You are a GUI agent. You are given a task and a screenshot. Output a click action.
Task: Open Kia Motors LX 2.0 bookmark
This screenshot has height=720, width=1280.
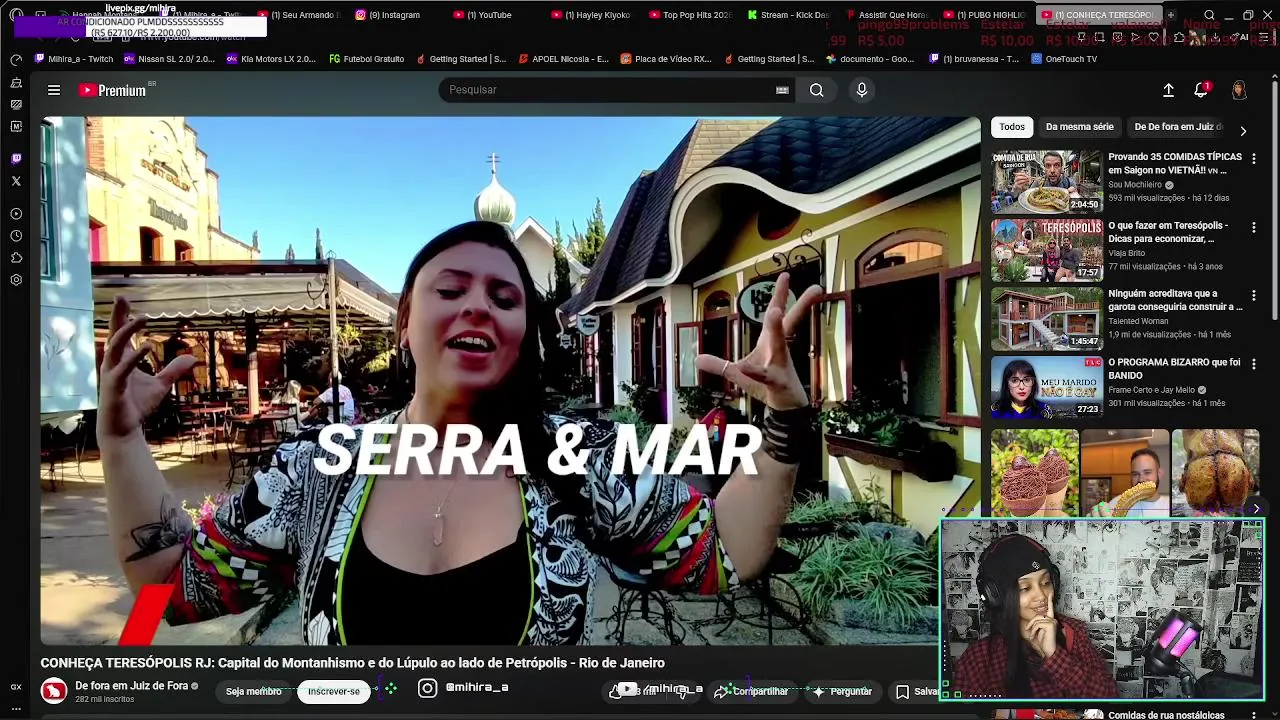click(270, 59)
